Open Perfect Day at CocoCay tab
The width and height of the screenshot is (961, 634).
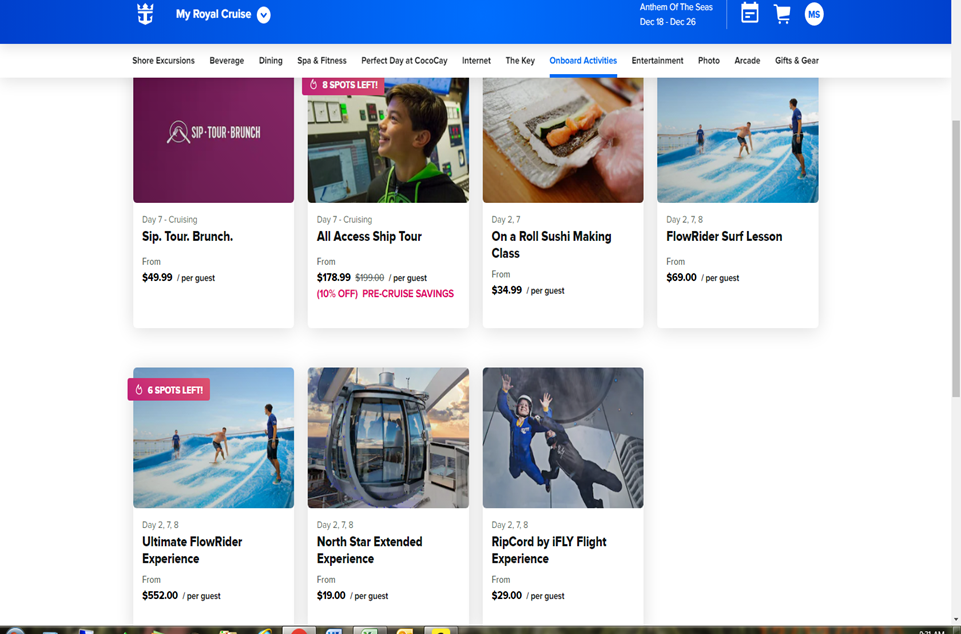404,61
